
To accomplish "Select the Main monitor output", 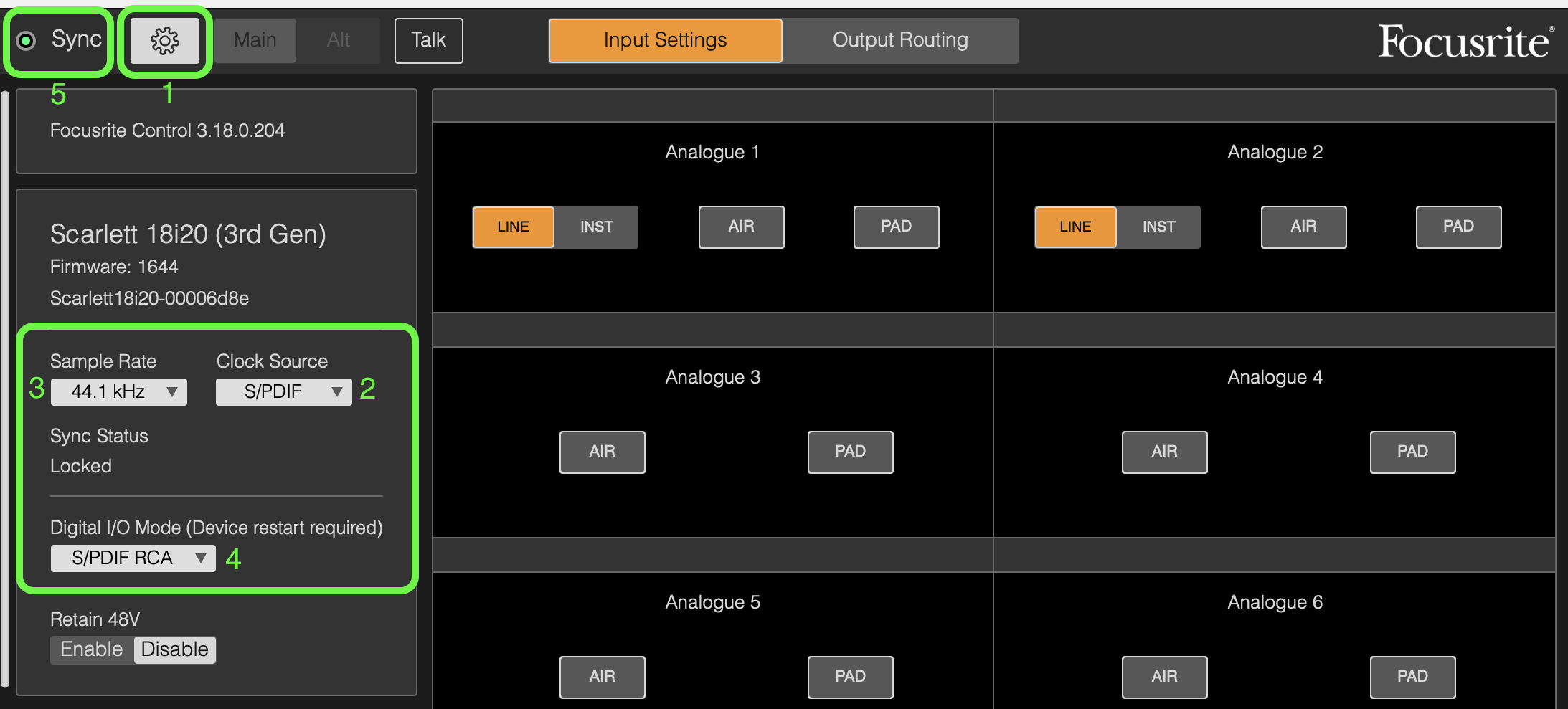I will (x=255, y=40).
